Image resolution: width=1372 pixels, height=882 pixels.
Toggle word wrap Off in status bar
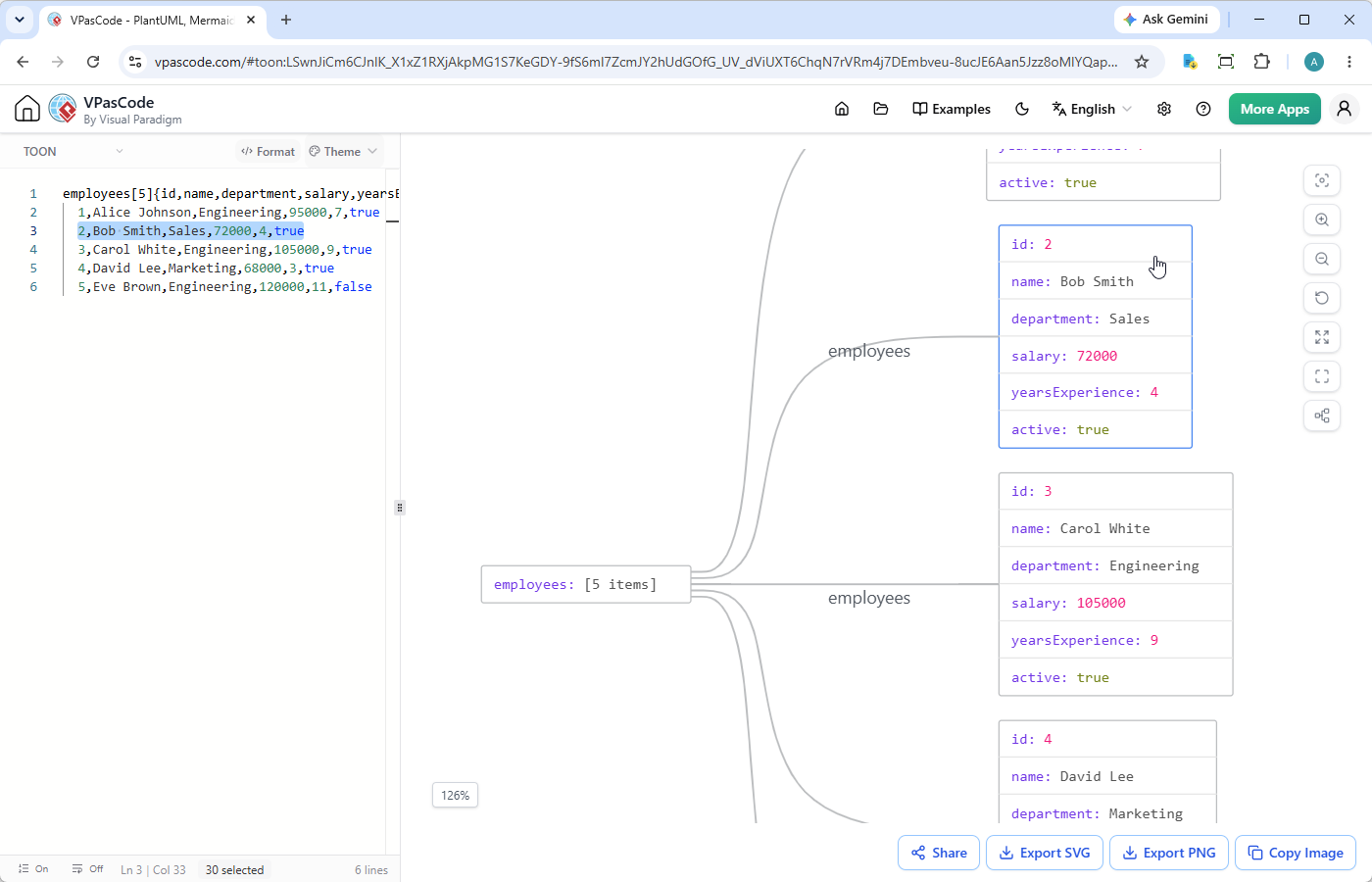point(88,869)
